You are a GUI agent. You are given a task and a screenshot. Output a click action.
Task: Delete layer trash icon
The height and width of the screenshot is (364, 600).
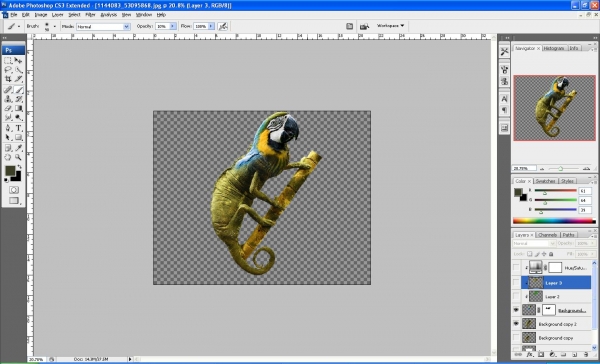pos(586,355)
